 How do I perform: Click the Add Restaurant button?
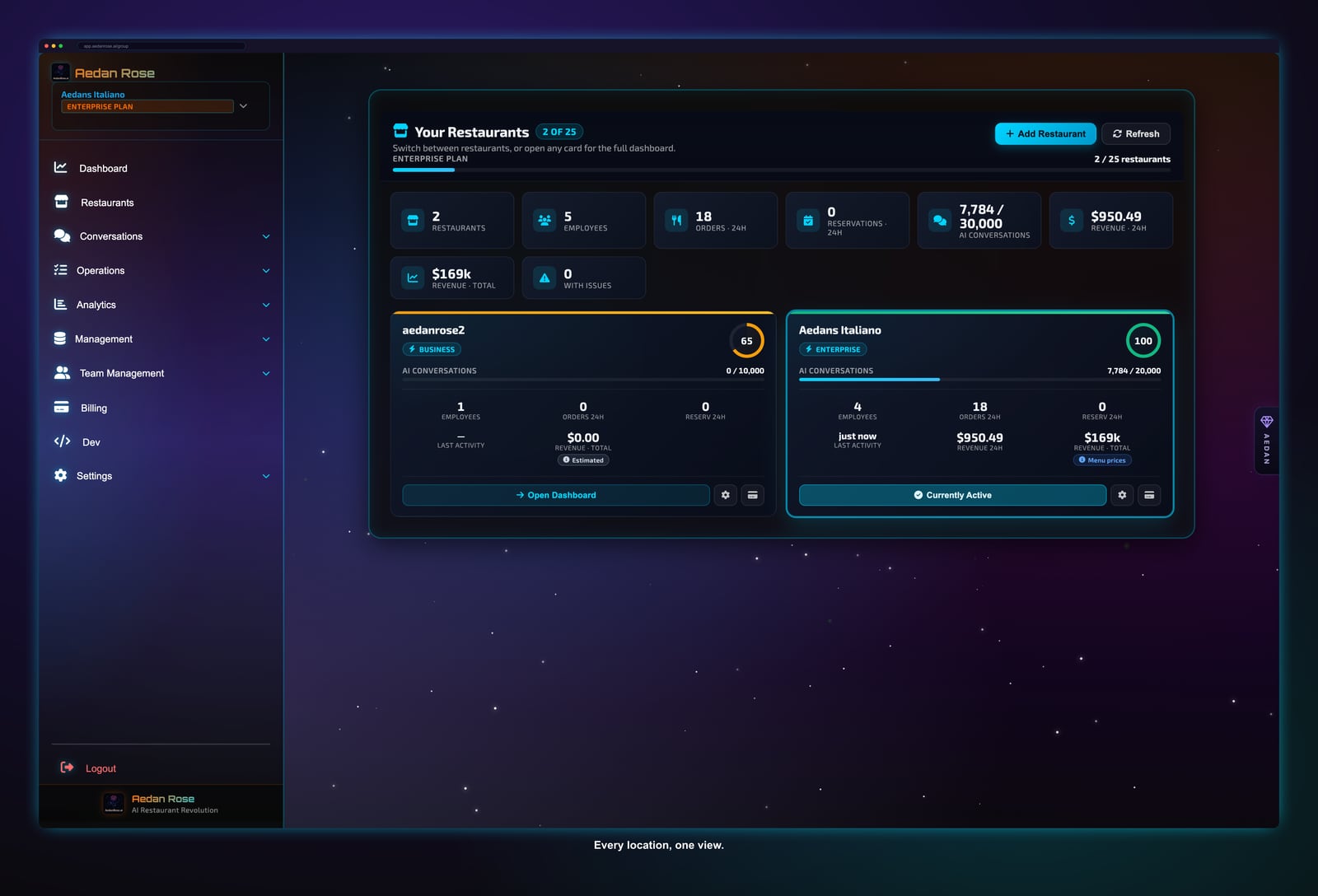1045,133
